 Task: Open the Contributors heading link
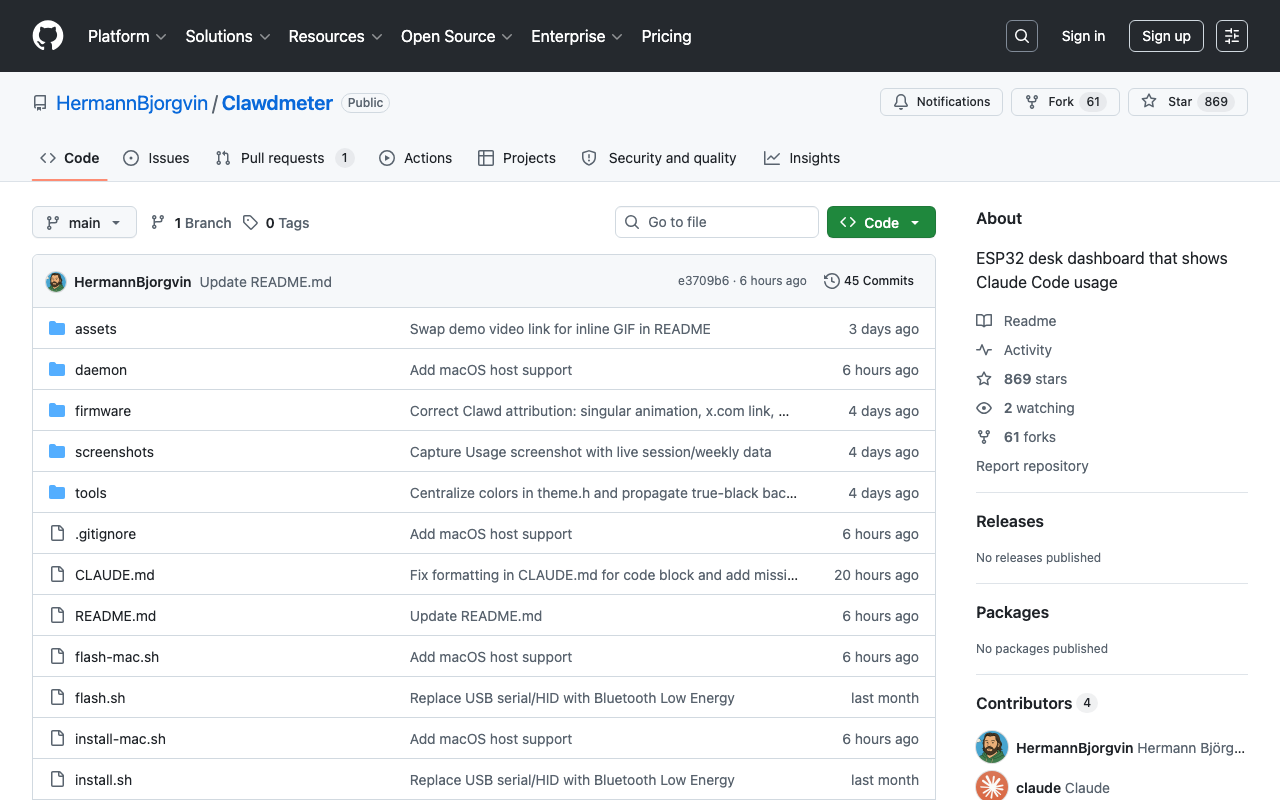(1036, 703)
